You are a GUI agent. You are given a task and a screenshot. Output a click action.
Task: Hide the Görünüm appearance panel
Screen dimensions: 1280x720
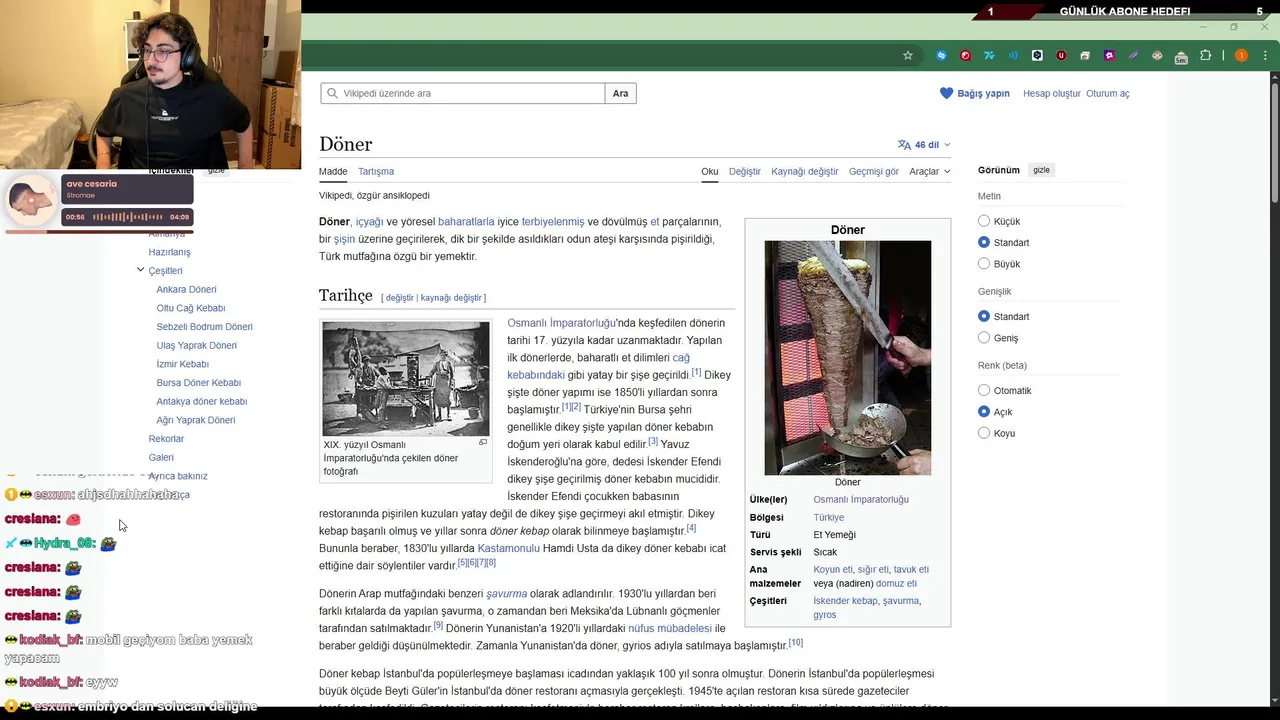point(1041,170)
